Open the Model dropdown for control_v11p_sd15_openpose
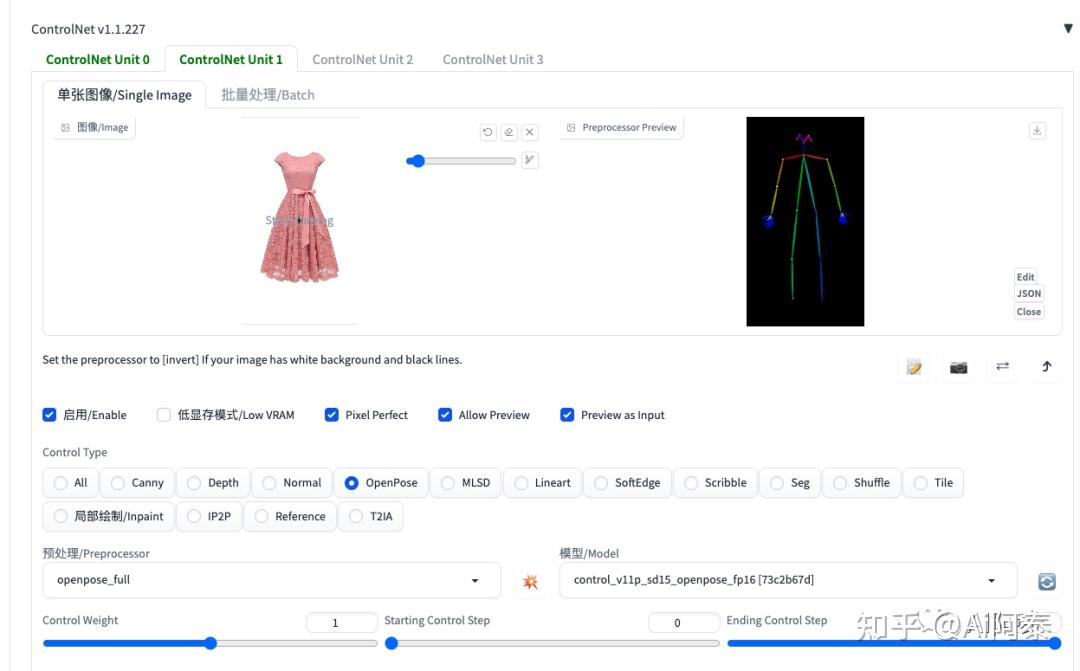Image resolution: width=1080 pixels, height=671 pixels. [x=786, y=580]
